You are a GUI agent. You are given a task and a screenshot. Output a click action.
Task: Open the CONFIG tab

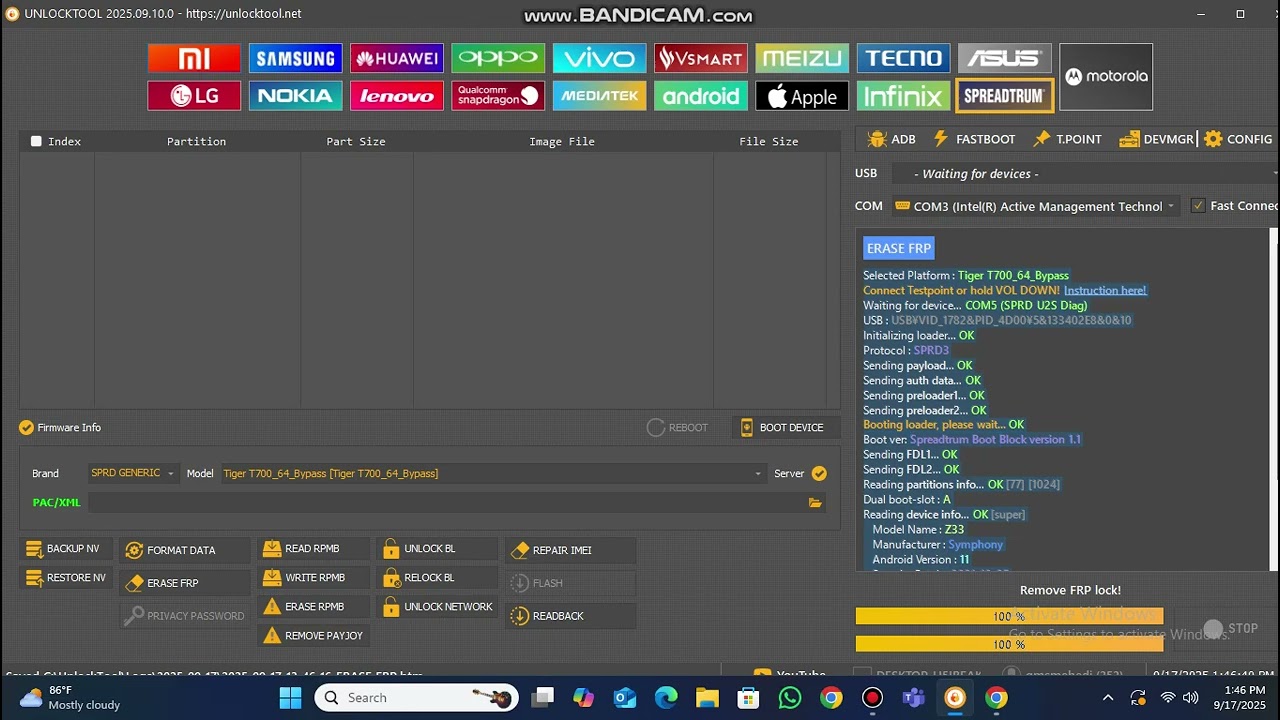pyautogui.click(x=1238, y=139)
